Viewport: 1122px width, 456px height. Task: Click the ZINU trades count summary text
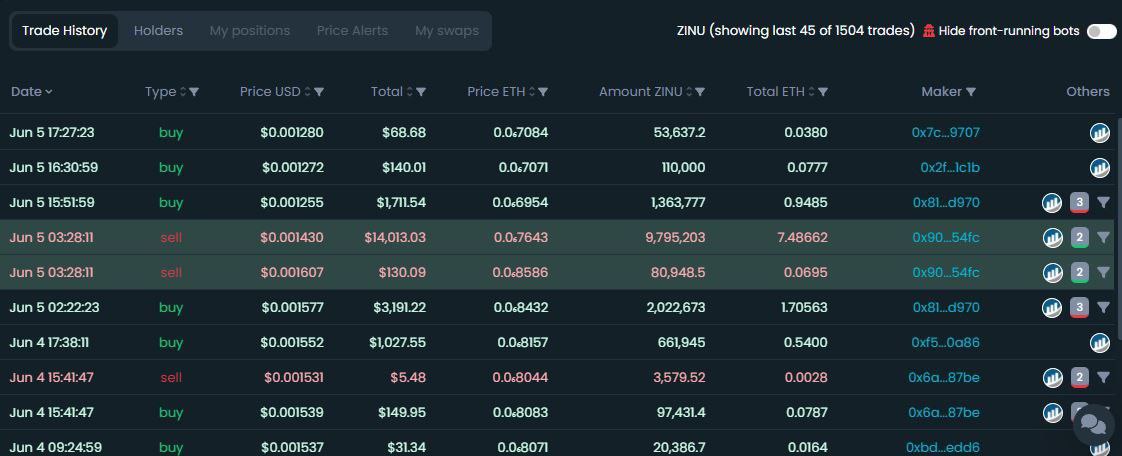click(795, 31)
